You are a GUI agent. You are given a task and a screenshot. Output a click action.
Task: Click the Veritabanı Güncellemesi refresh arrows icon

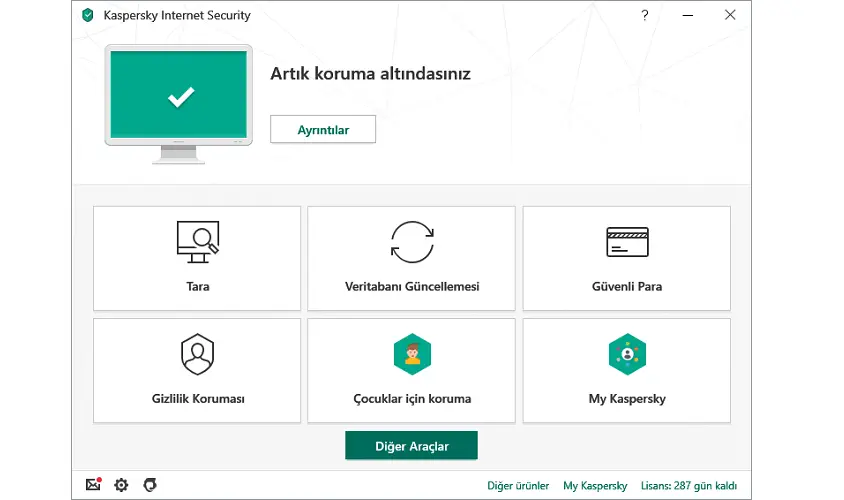tap(412, 242)
